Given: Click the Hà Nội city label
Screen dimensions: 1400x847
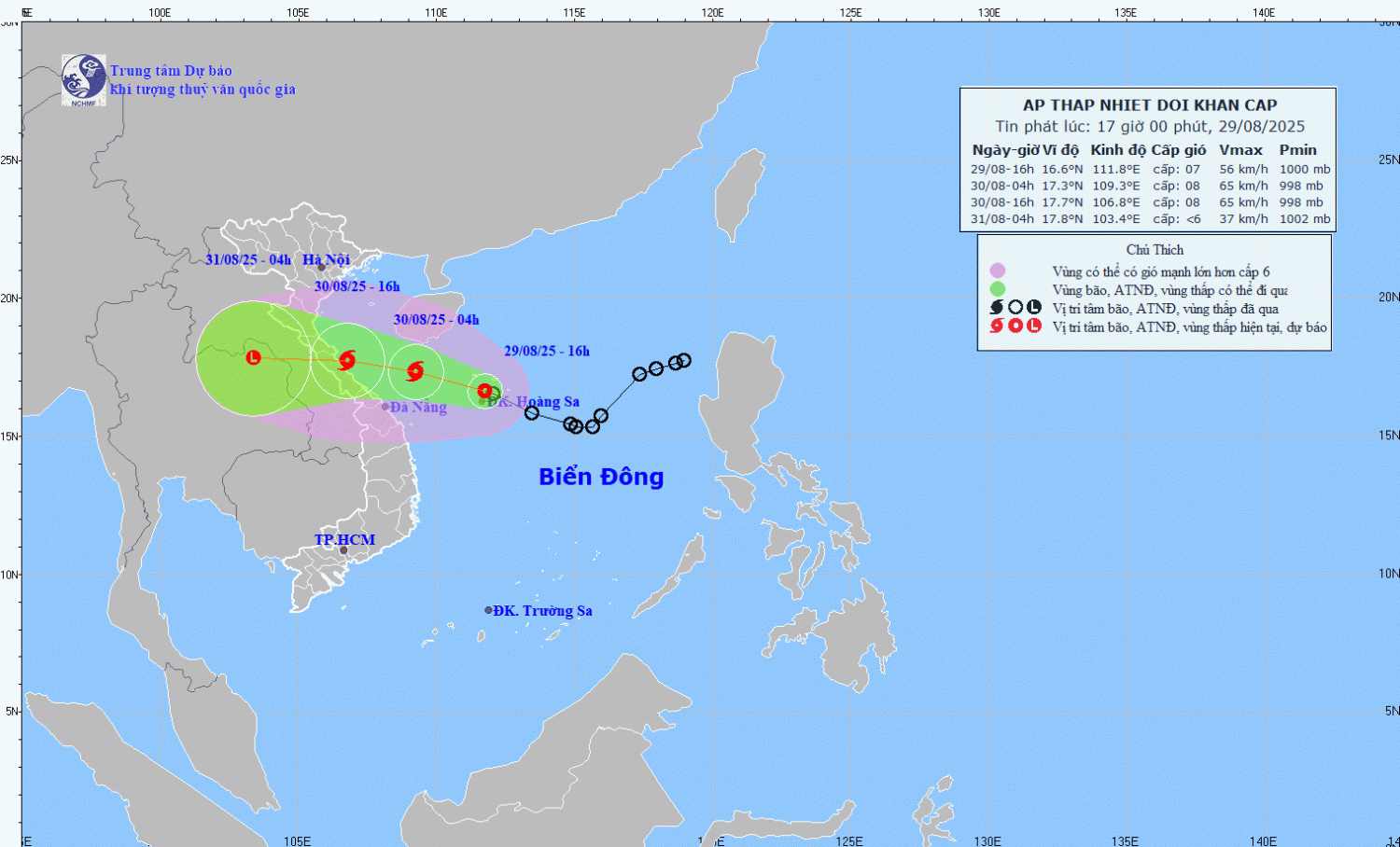Looking at the screenshot, I should click(327, 260).
